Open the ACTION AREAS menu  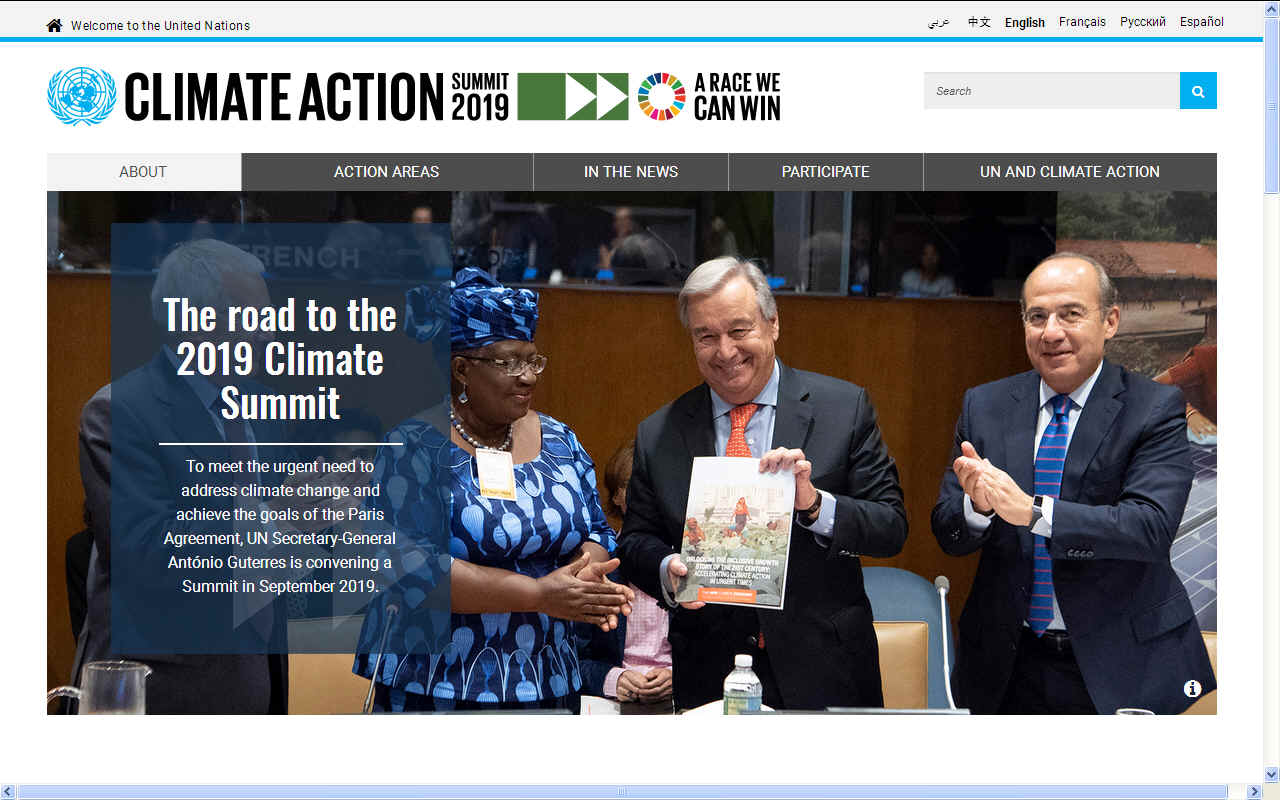[x=387, y=172]
